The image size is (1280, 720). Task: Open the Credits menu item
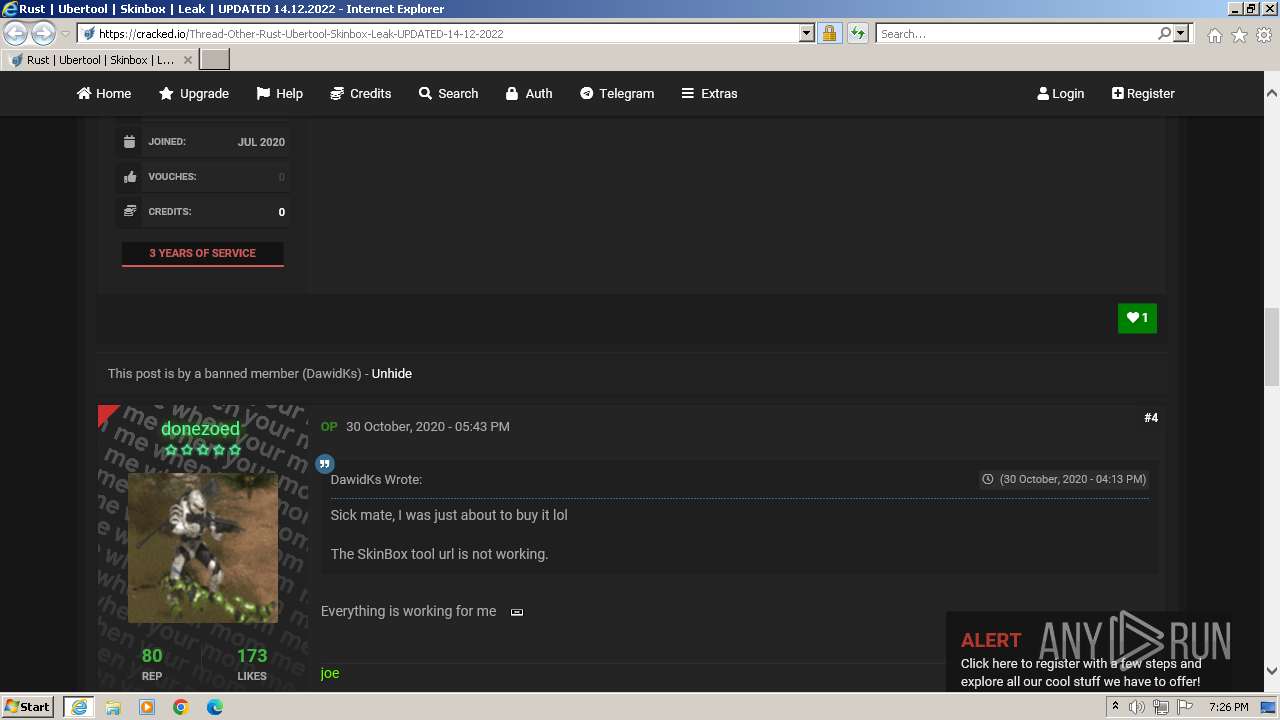coord(360,93)
